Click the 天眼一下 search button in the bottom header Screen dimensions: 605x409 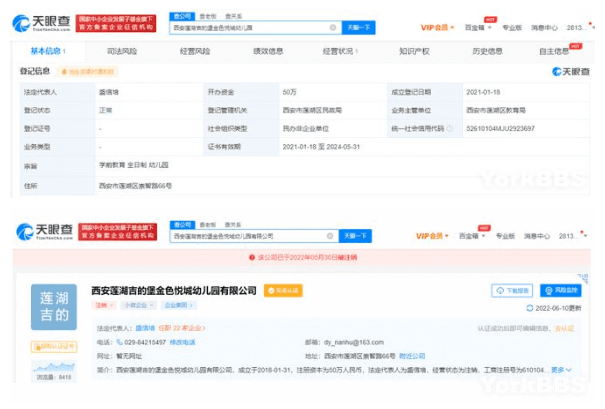[355, 236]
